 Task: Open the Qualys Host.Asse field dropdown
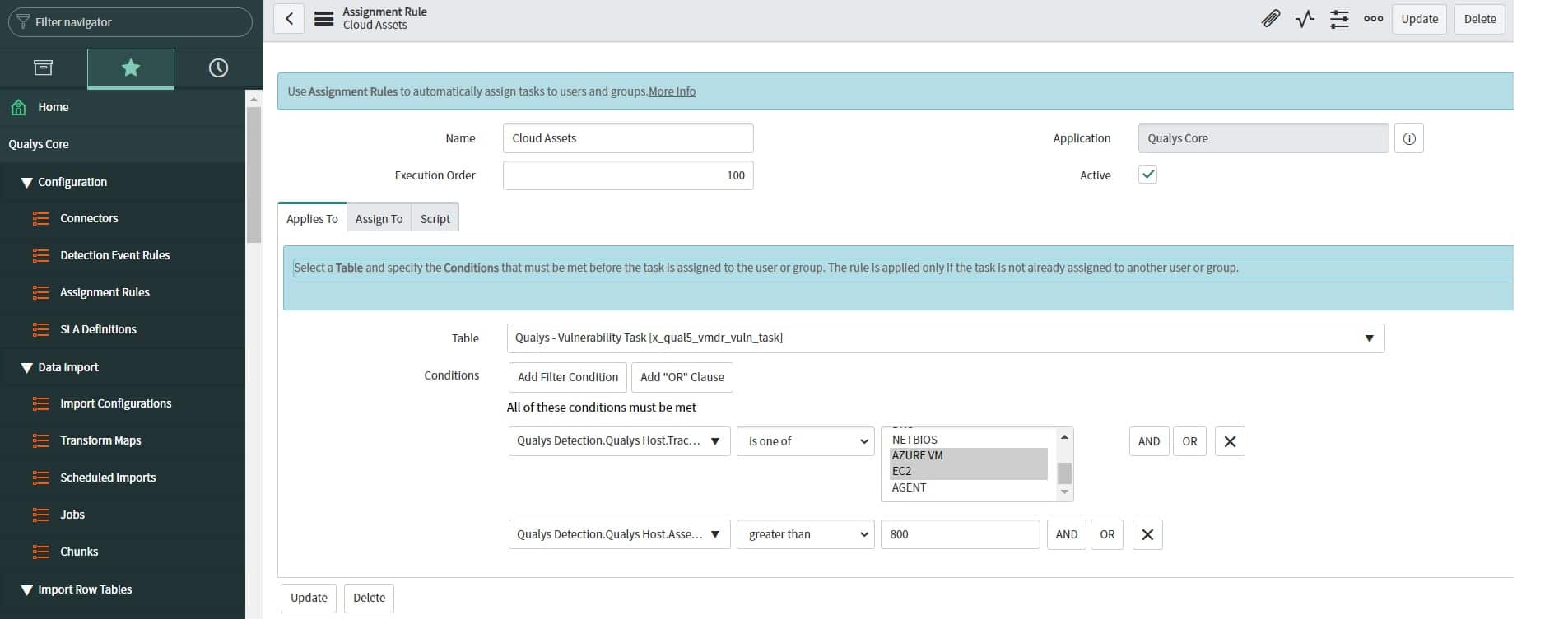(619, 534)
